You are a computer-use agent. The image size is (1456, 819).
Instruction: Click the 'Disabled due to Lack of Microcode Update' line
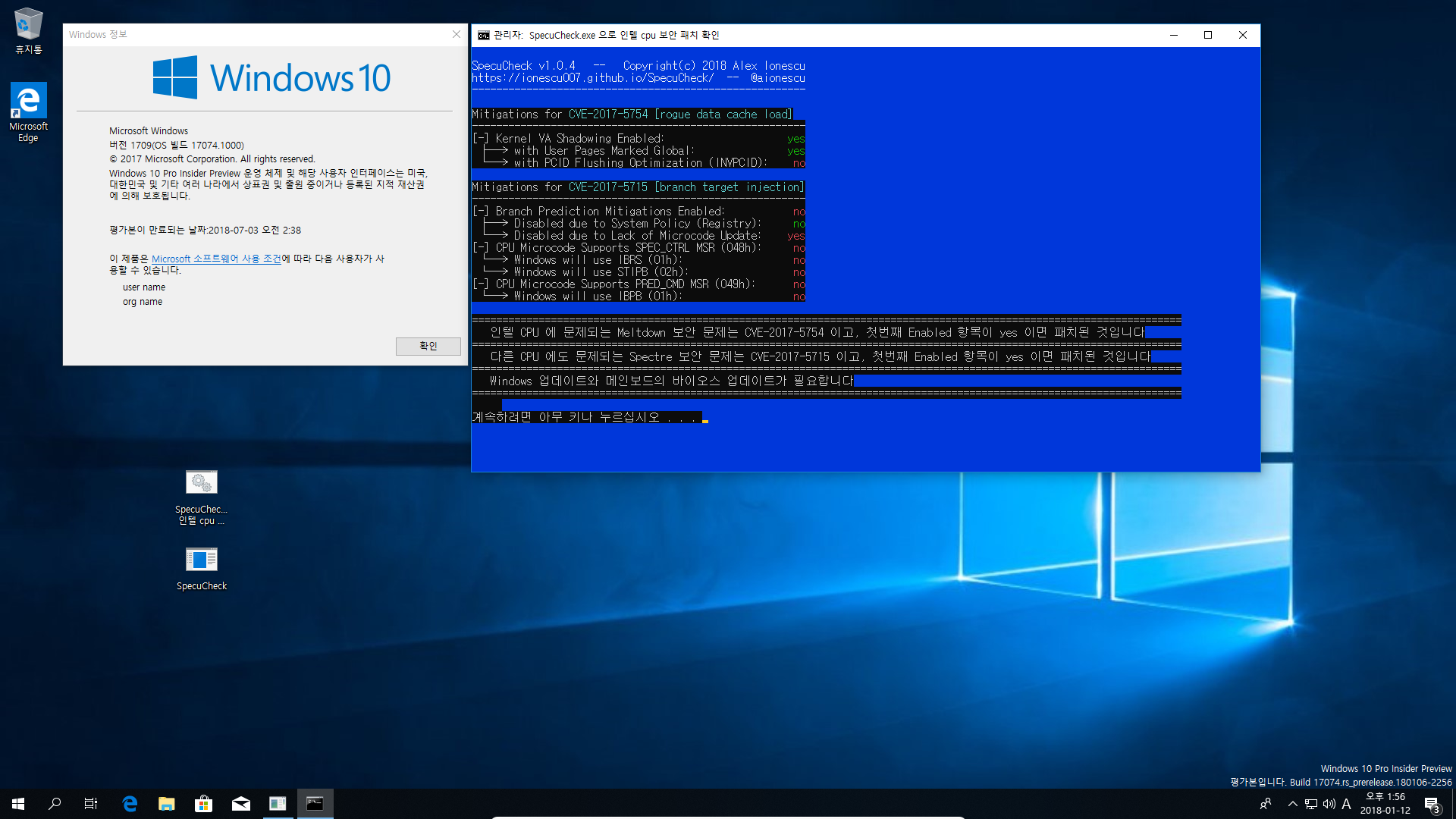(x=639, y=235)
